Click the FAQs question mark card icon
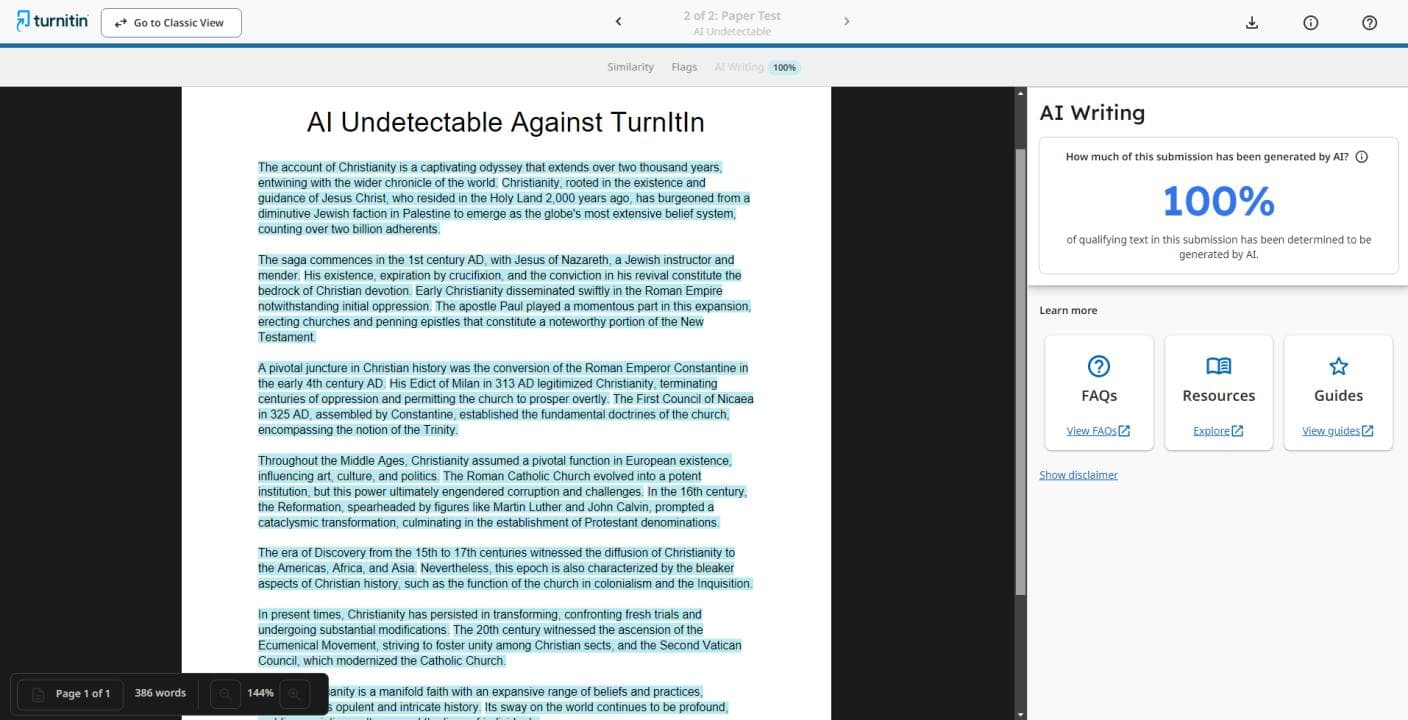The width and height of the screenshot is (1408, 720). pyautogui.click(x=1098, y=366)
